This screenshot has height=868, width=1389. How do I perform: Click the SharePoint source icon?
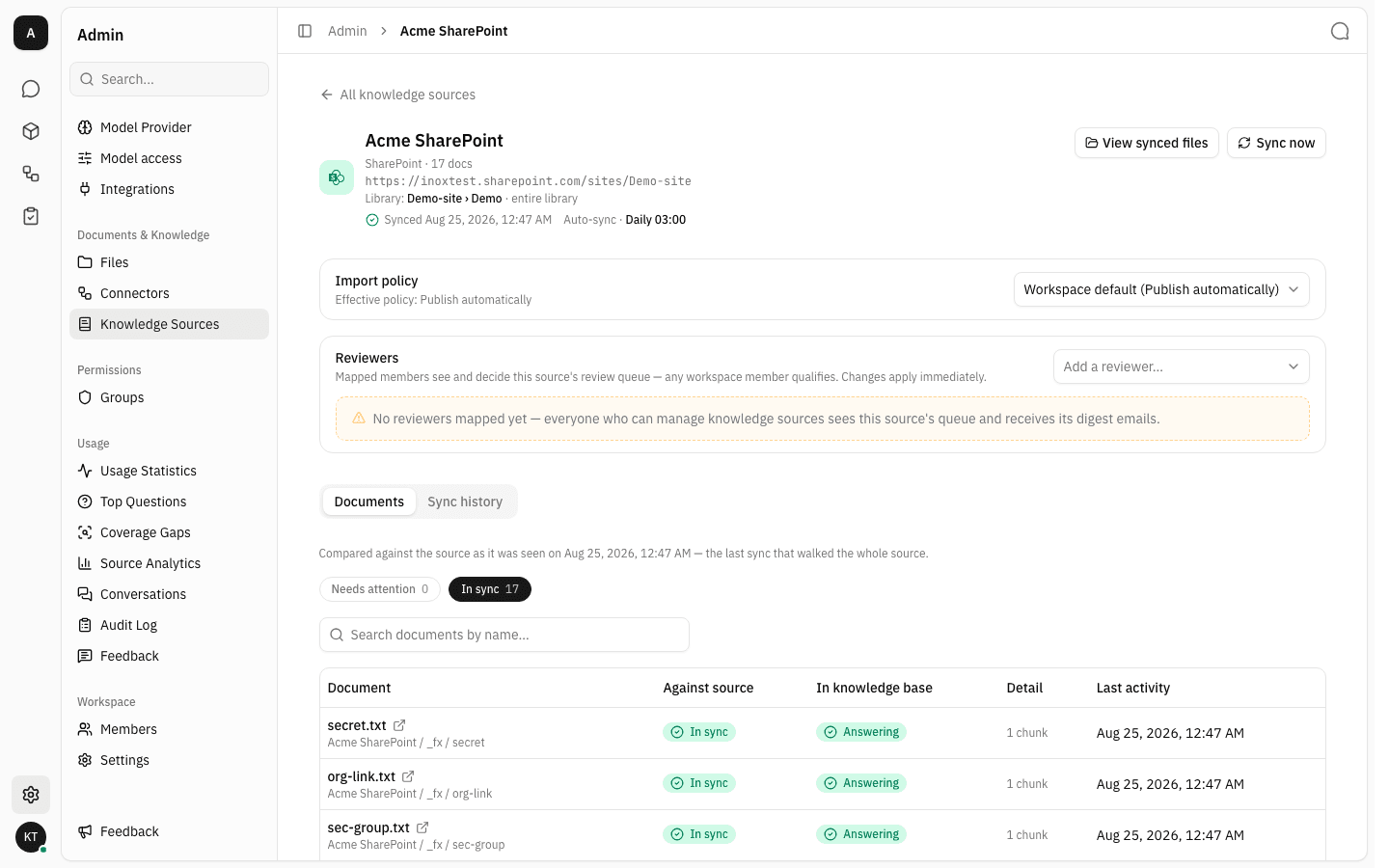337,177
